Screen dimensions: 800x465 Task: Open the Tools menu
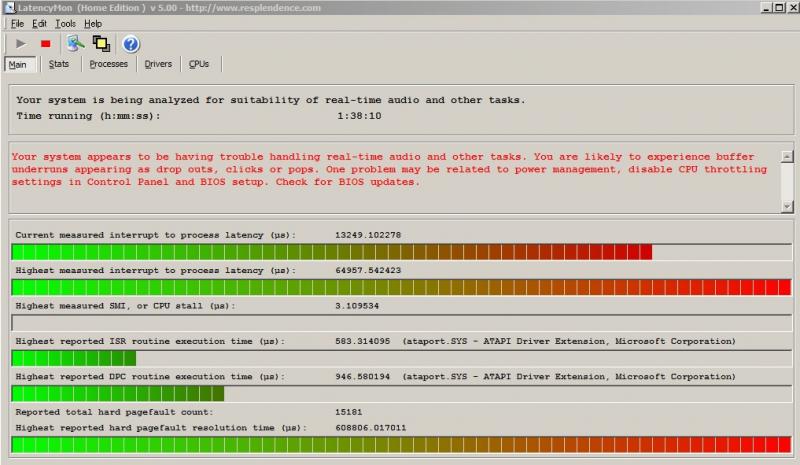(x=65, y=23)
